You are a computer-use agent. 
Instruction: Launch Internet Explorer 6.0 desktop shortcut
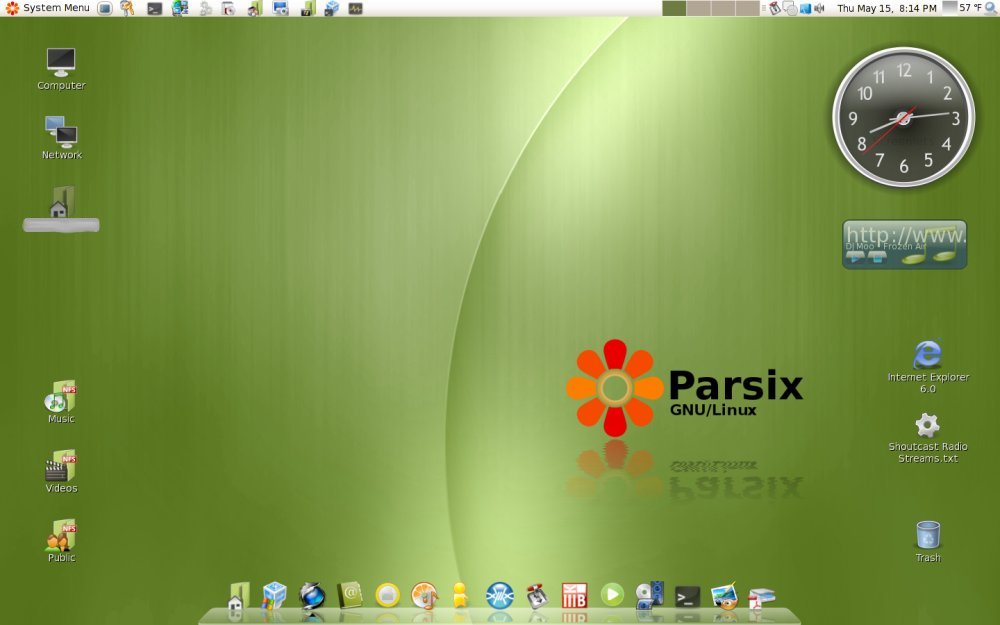click(x=928, y=366)
